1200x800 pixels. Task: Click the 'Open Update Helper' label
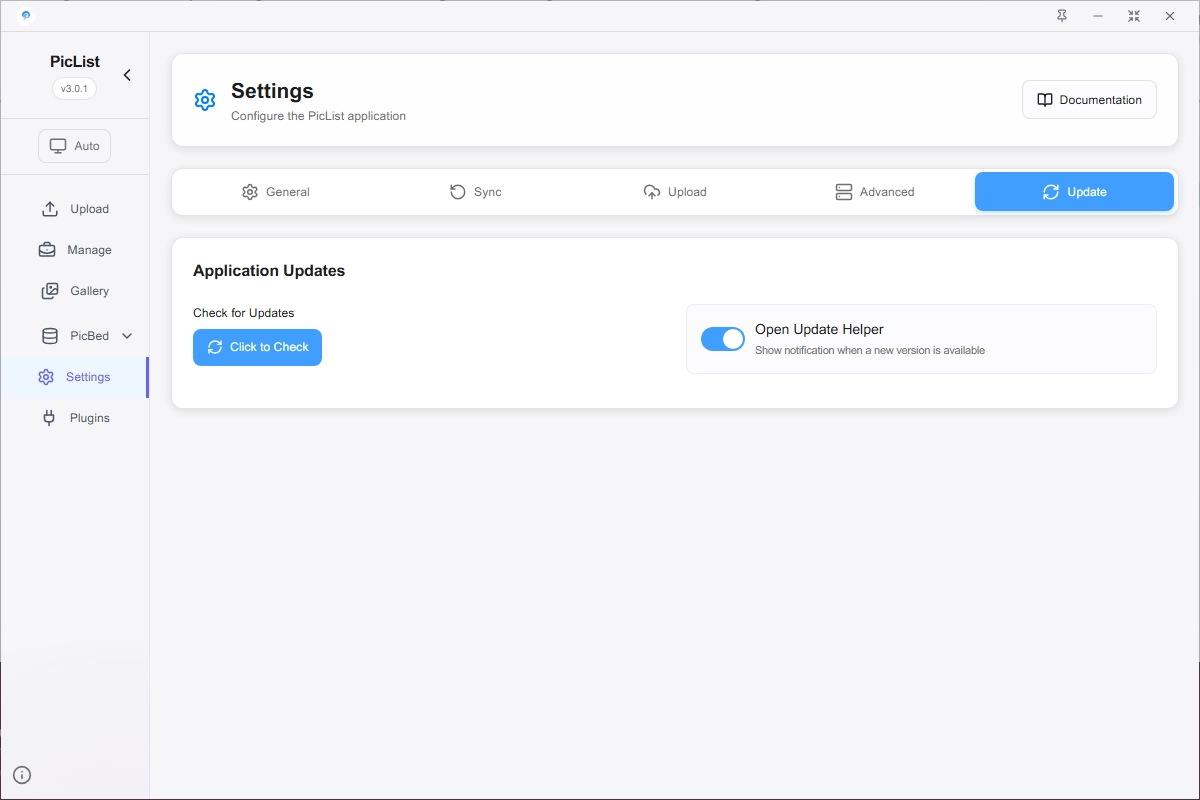[x=819, y=329]
